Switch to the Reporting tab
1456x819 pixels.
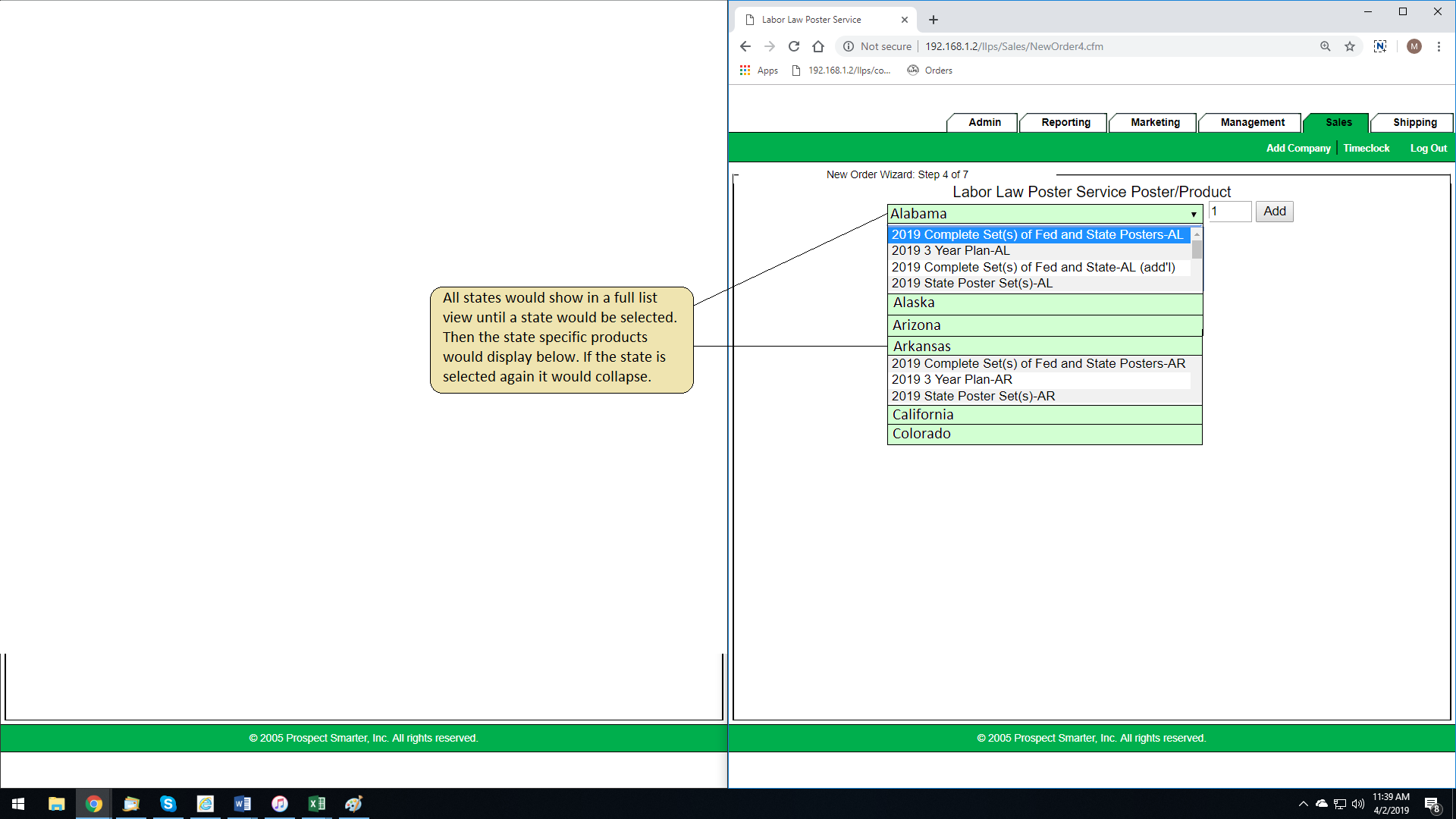1065,122
